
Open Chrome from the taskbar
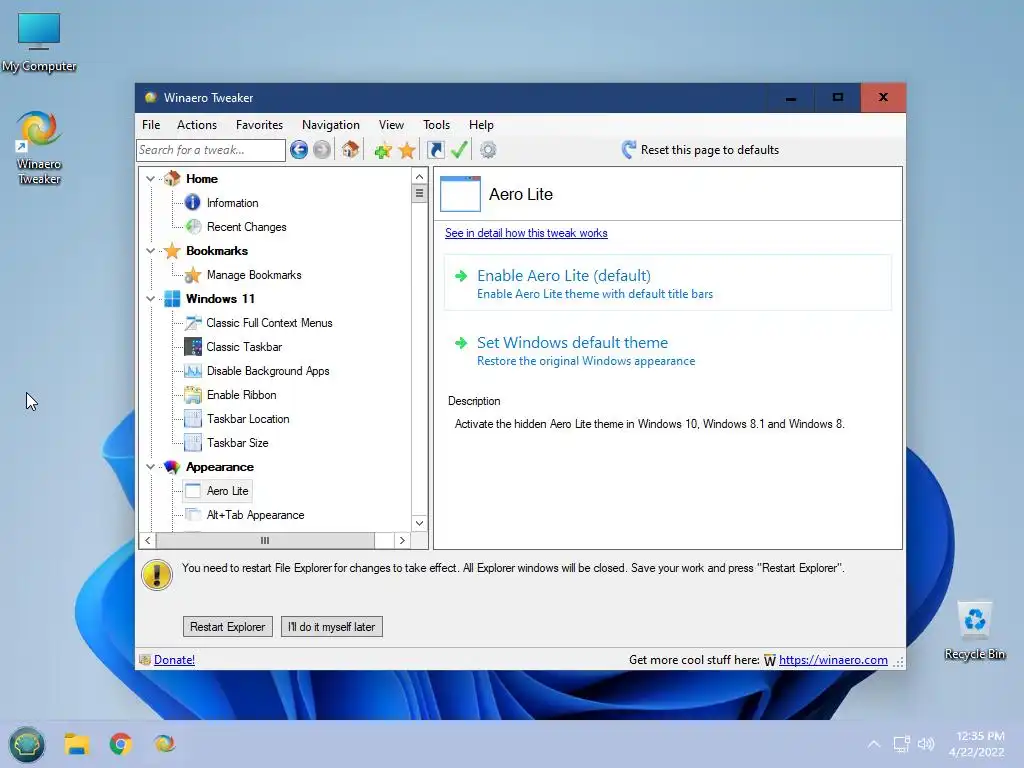click(120, 744)
